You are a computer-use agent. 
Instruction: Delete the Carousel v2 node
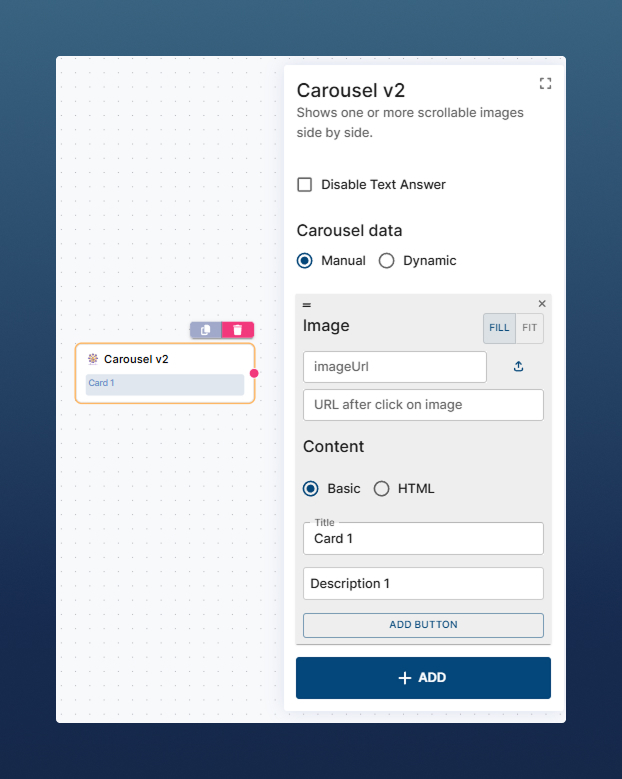tap(238, 330)
